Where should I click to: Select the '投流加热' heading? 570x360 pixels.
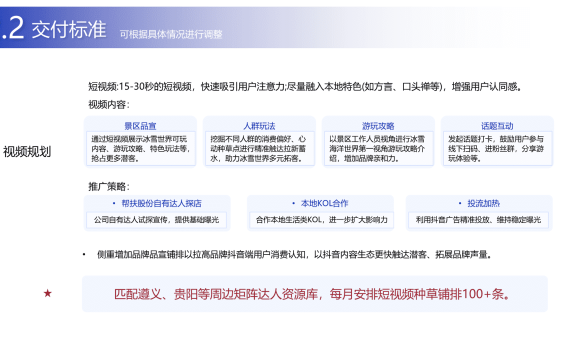tap(483, 203)
